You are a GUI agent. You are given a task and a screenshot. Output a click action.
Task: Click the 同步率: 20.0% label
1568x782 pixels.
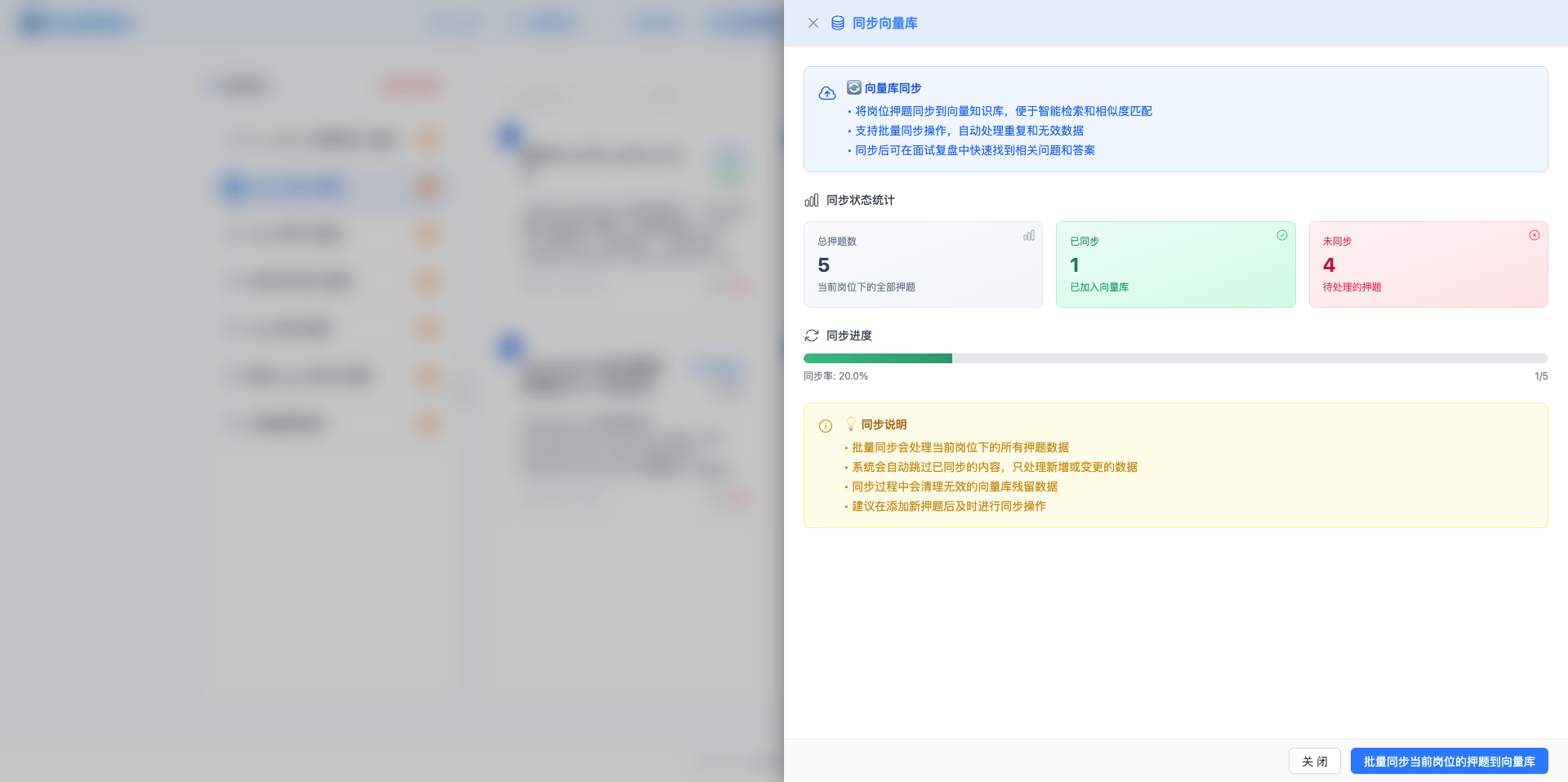click(835, 376)
